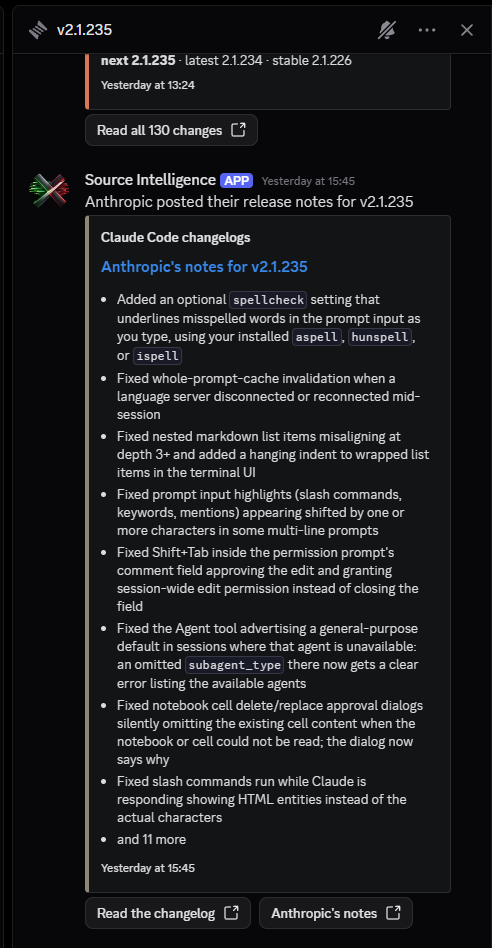The image size is (492, 948).
Task: Close the v2.1.235 thread panel
Action: pos(467,30)
